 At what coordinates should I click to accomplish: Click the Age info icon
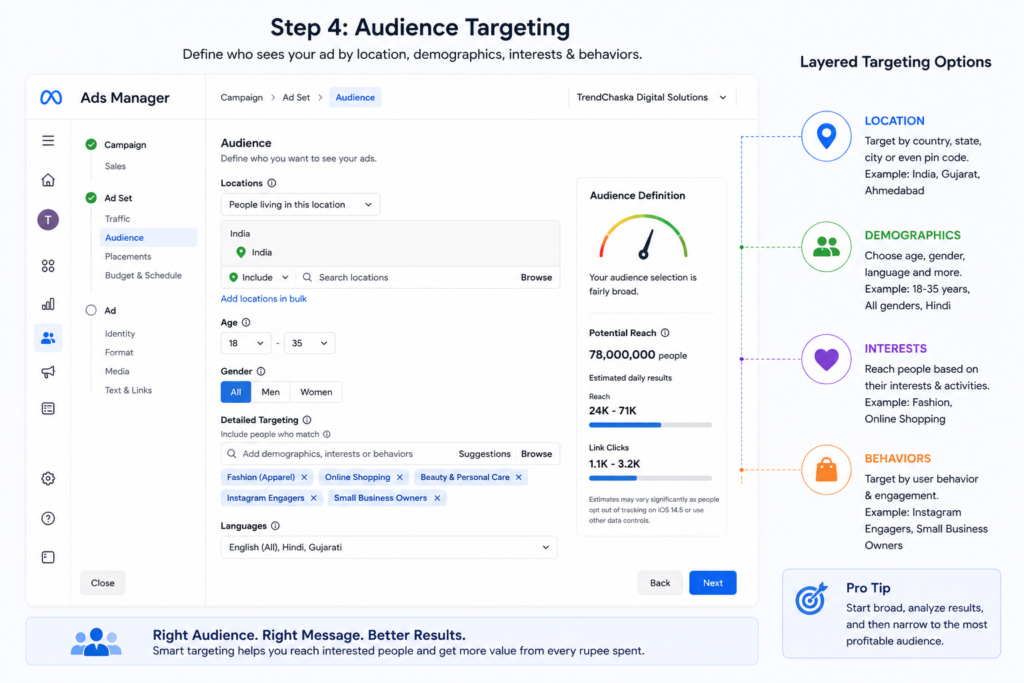246,322
